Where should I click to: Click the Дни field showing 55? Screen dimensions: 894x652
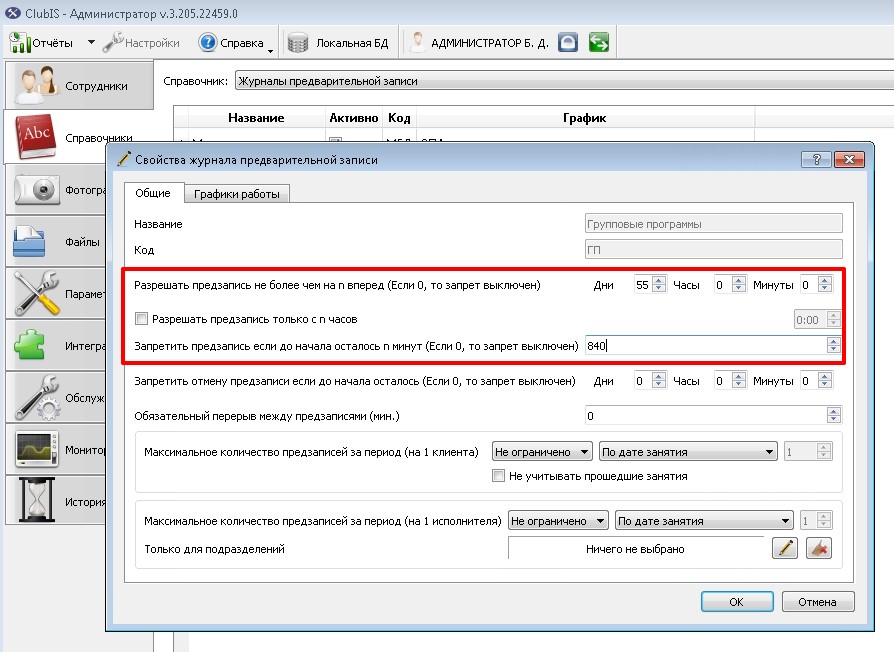pyautogui.click(x=643, y=285)
